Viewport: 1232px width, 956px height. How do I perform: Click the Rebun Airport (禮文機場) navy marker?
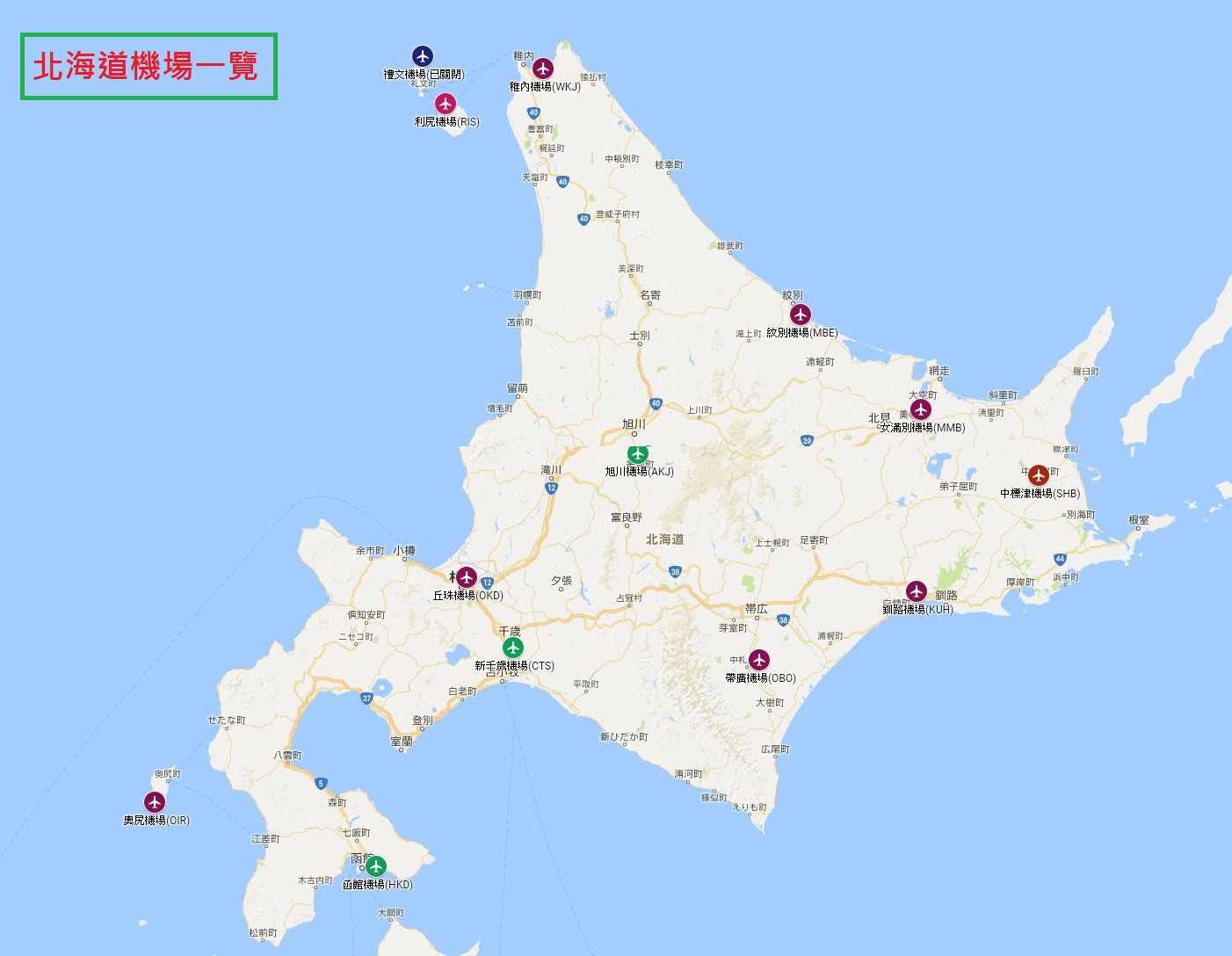point(423,56)
